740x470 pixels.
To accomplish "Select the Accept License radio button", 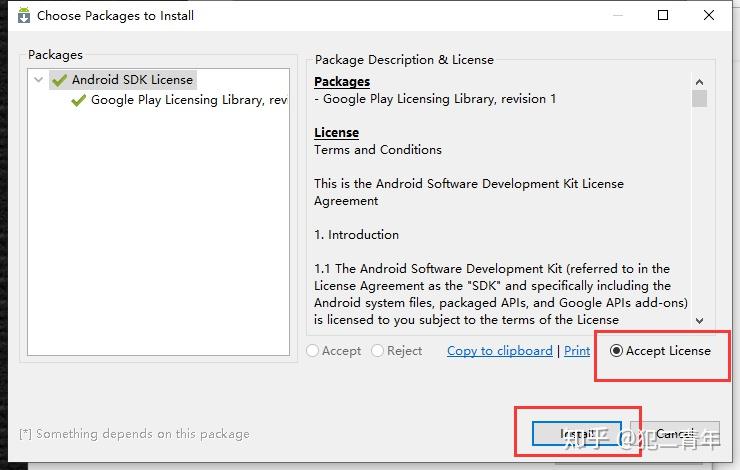I will (616, 351).
